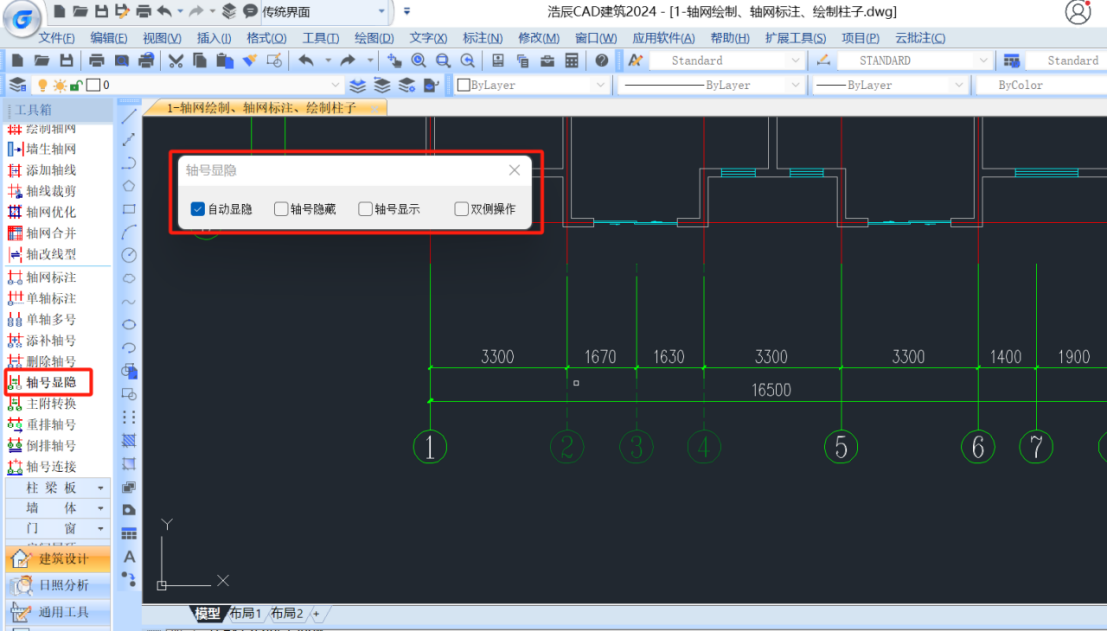
Task: Click the Print icon in standard toolbar
Action: tap(97, 61)
